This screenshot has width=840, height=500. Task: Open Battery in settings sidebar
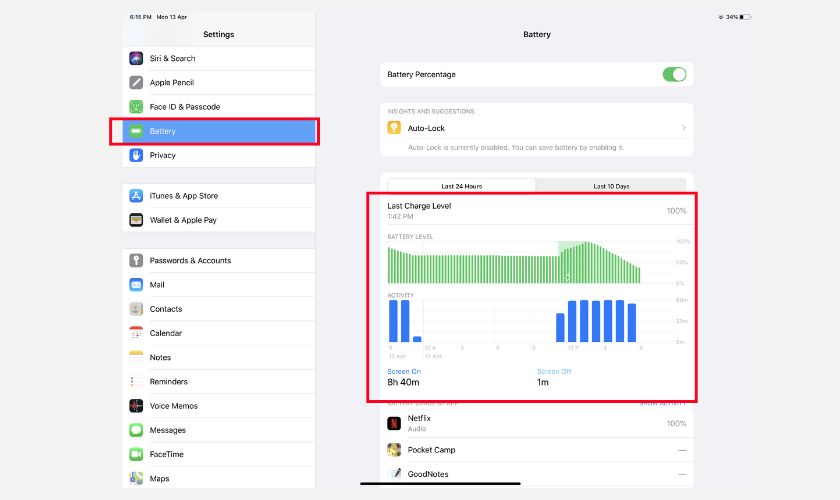[215, 131]
